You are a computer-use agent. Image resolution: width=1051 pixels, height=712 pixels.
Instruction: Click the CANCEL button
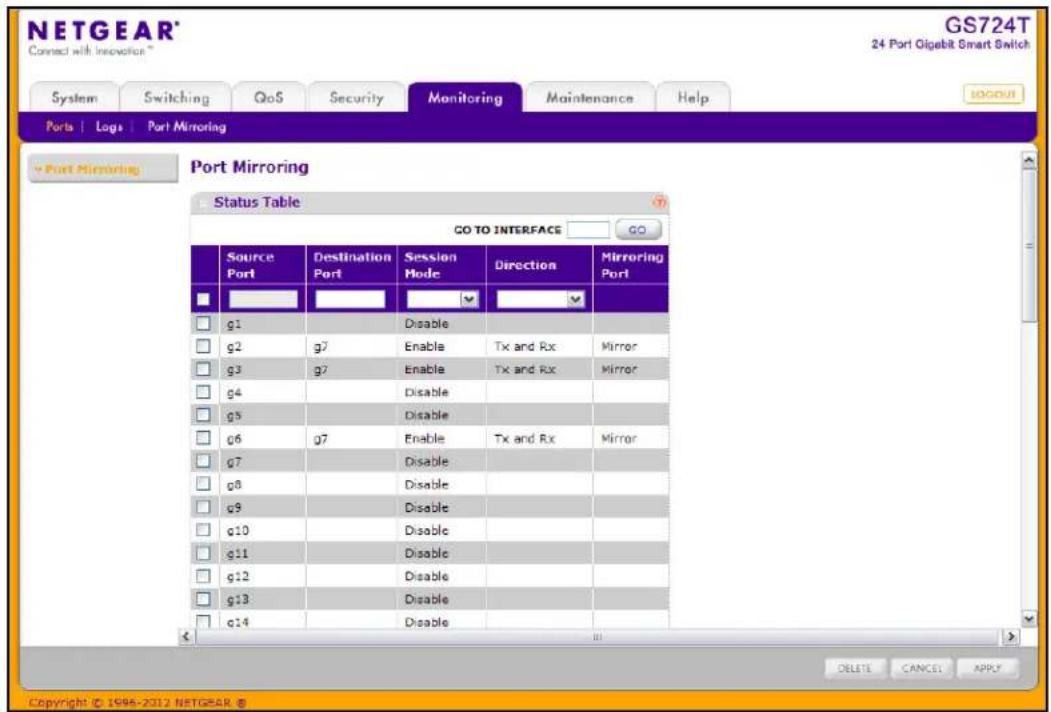point(921,668)
